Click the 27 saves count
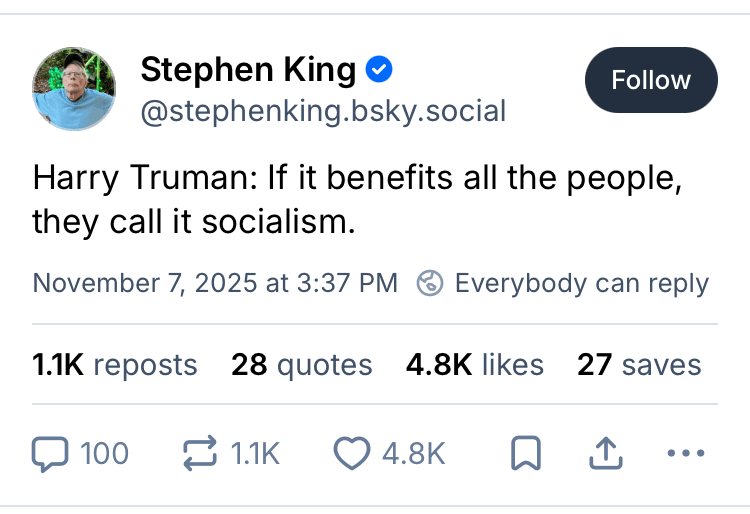This screenshot has height=514, width=750. (x=639, y=365)
